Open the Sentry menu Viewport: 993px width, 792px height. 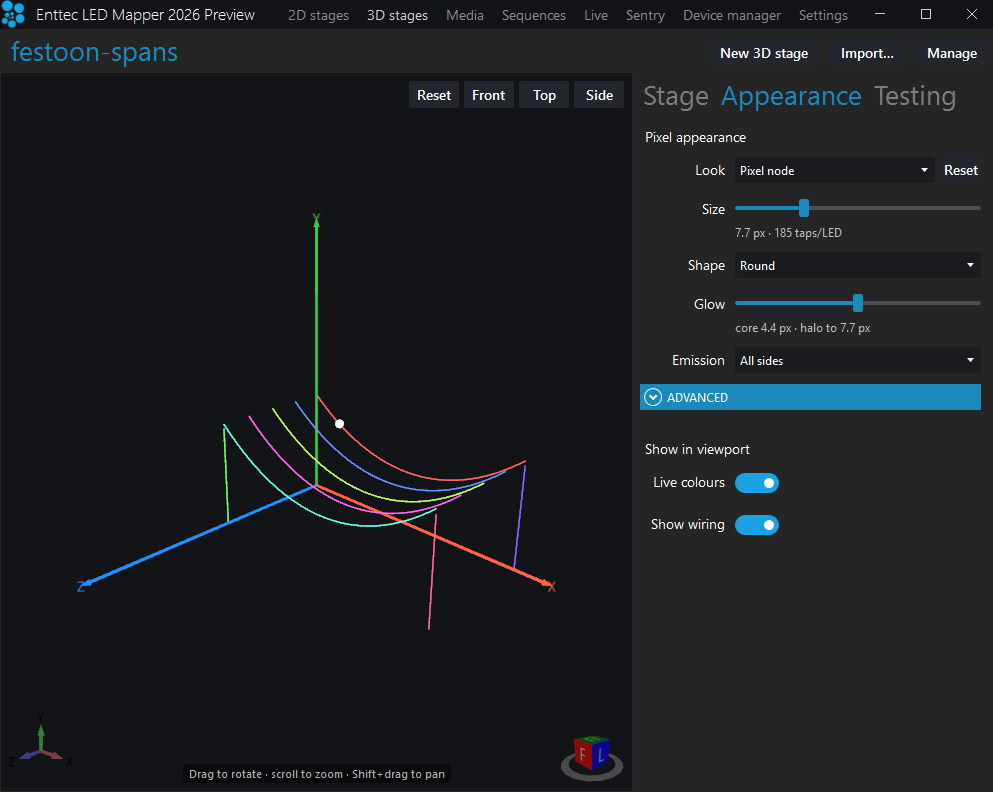coord(645,15)
